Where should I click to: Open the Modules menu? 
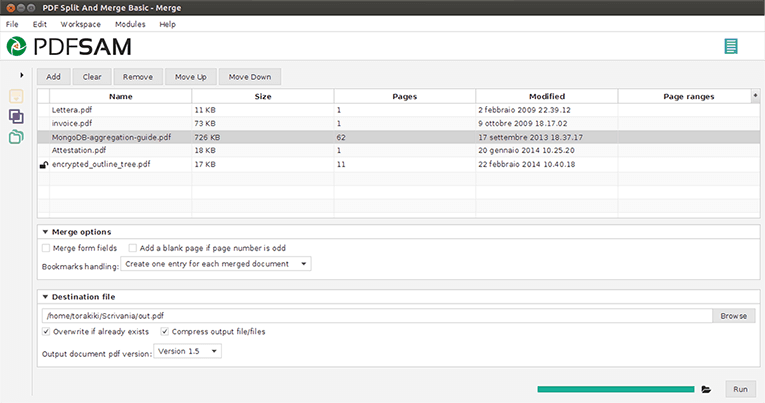[130, 23]
